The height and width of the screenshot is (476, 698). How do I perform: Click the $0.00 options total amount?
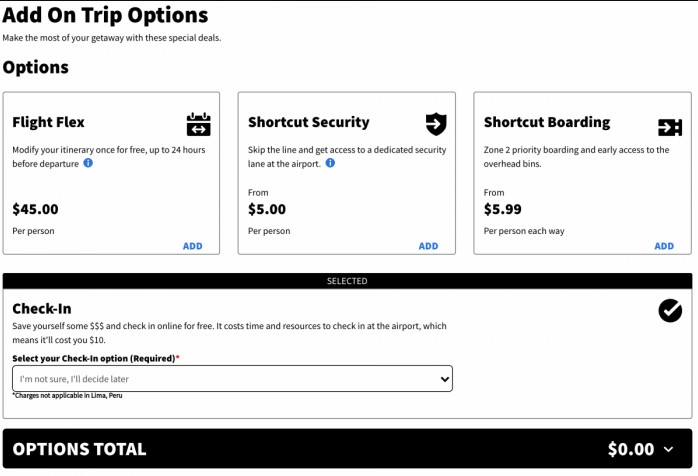click(630, 450)
